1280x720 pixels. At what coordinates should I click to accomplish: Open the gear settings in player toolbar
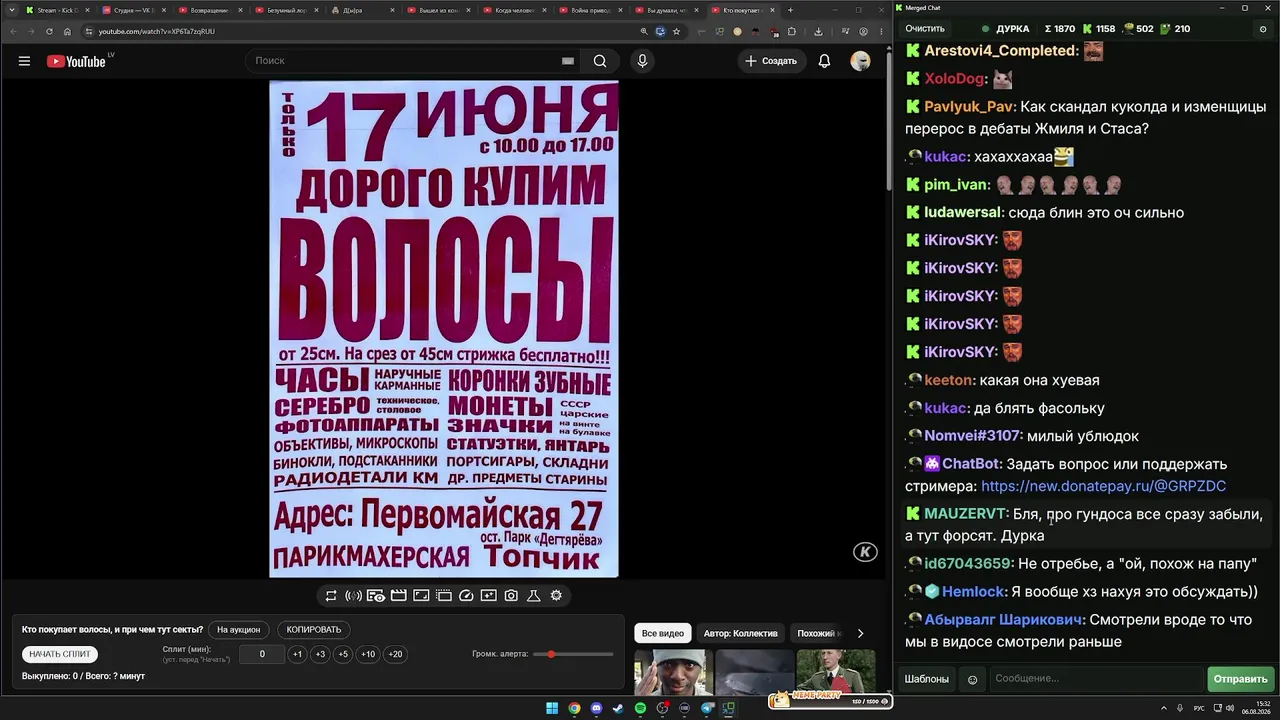coord(556,595)
